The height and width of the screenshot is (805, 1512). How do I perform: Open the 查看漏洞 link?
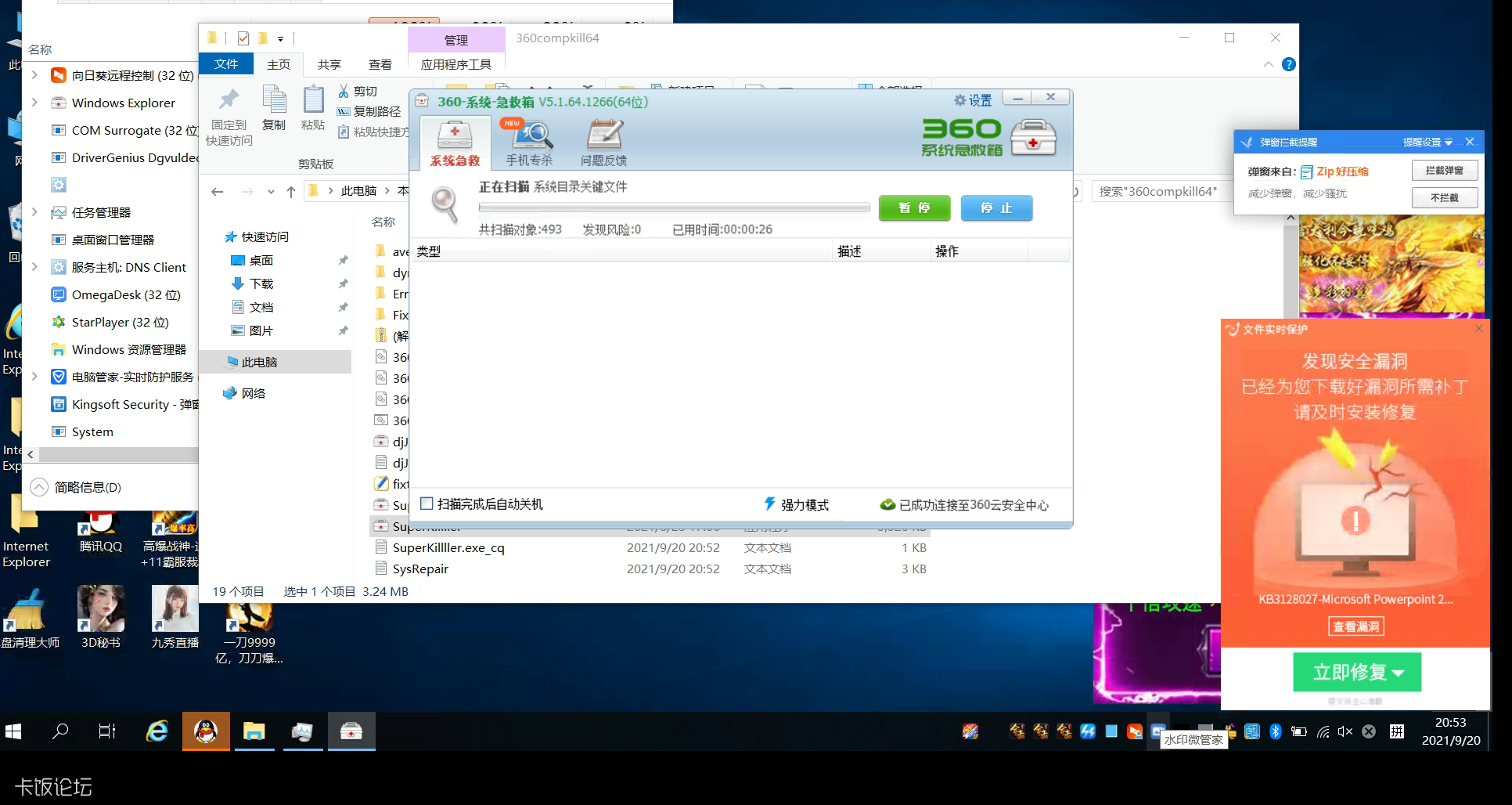(1356, 626)
